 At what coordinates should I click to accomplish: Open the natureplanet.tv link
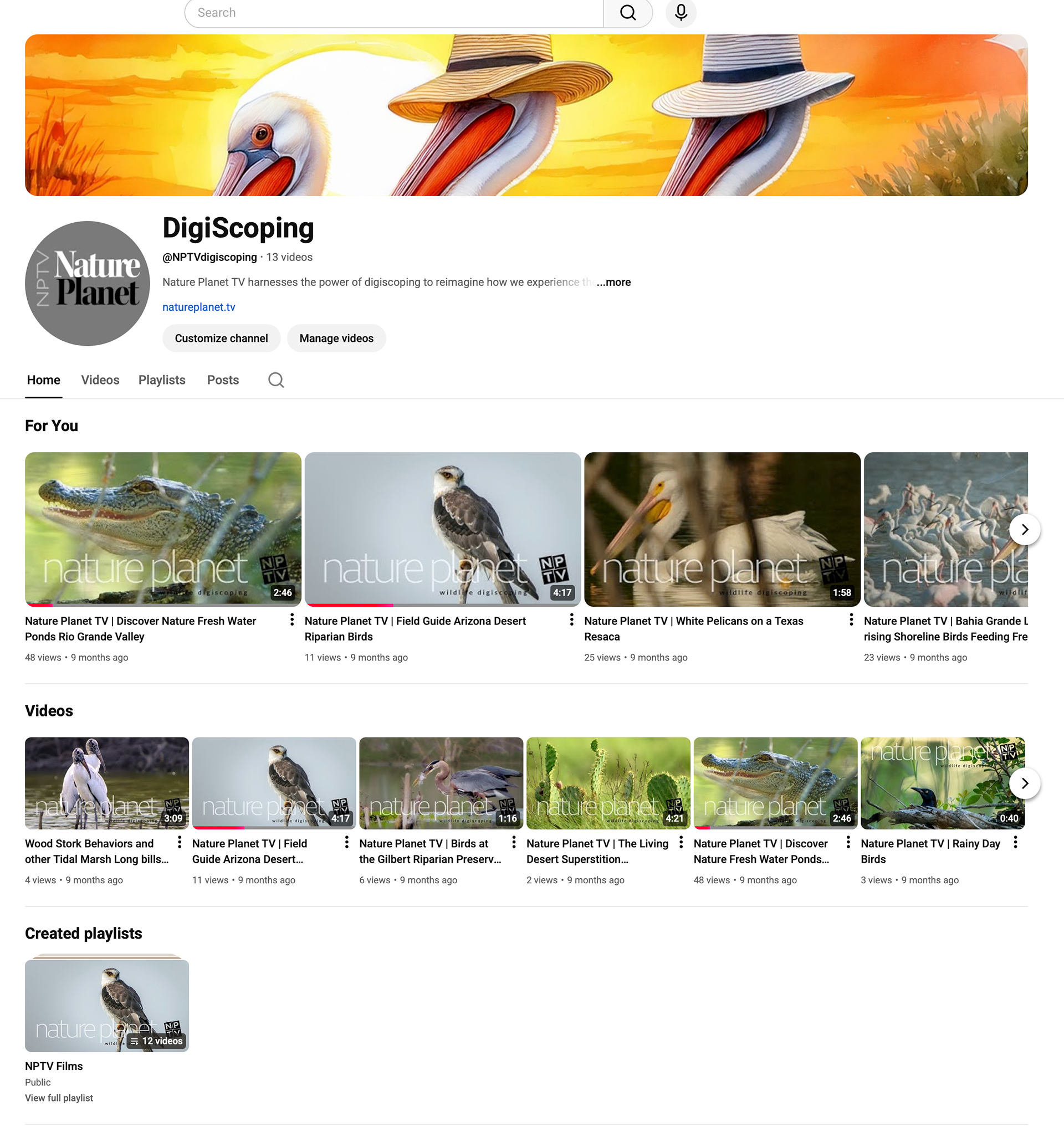tap(198, 308)
